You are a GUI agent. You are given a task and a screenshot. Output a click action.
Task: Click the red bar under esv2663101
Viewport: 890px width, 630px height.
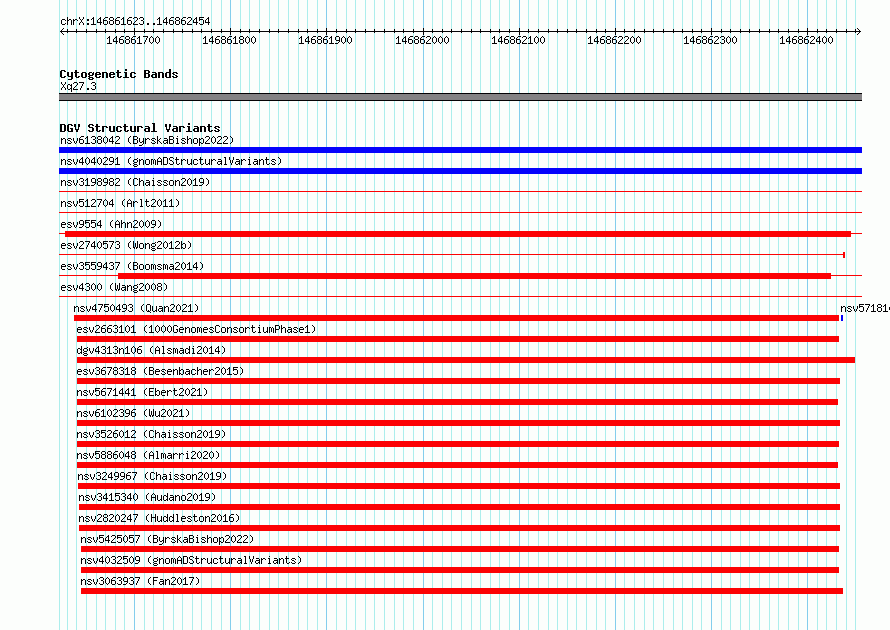click(457, 339)
